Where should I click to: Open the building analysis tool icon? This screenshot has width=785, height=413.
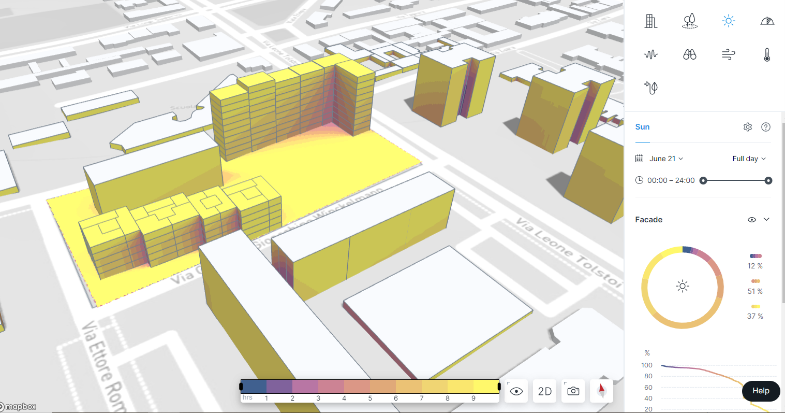(x=650, y=21)
